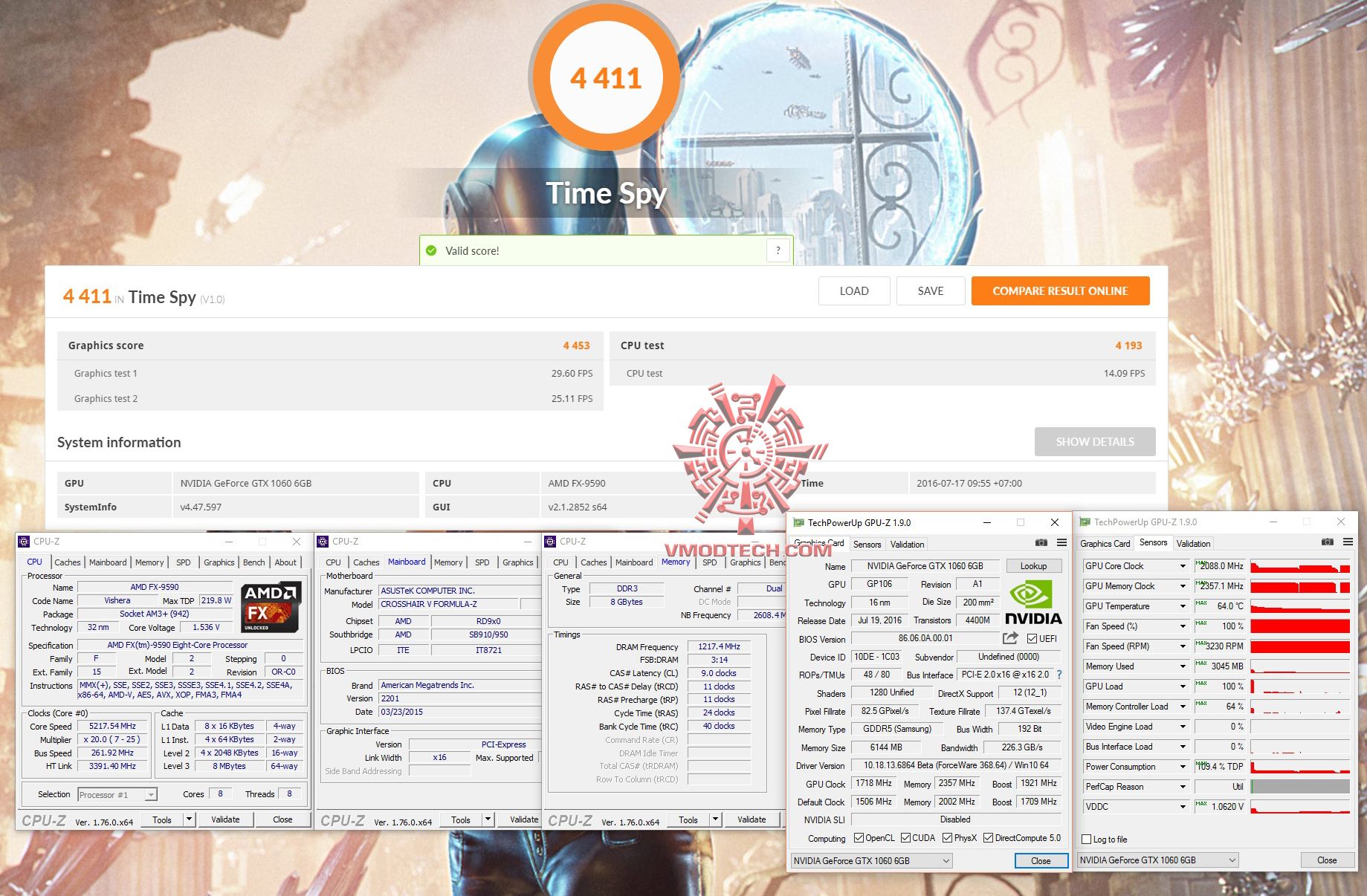Click the Core Speed value 5217.54 MHz
This screenshot has width=1367, height=896.
click(x=113, y=727)
